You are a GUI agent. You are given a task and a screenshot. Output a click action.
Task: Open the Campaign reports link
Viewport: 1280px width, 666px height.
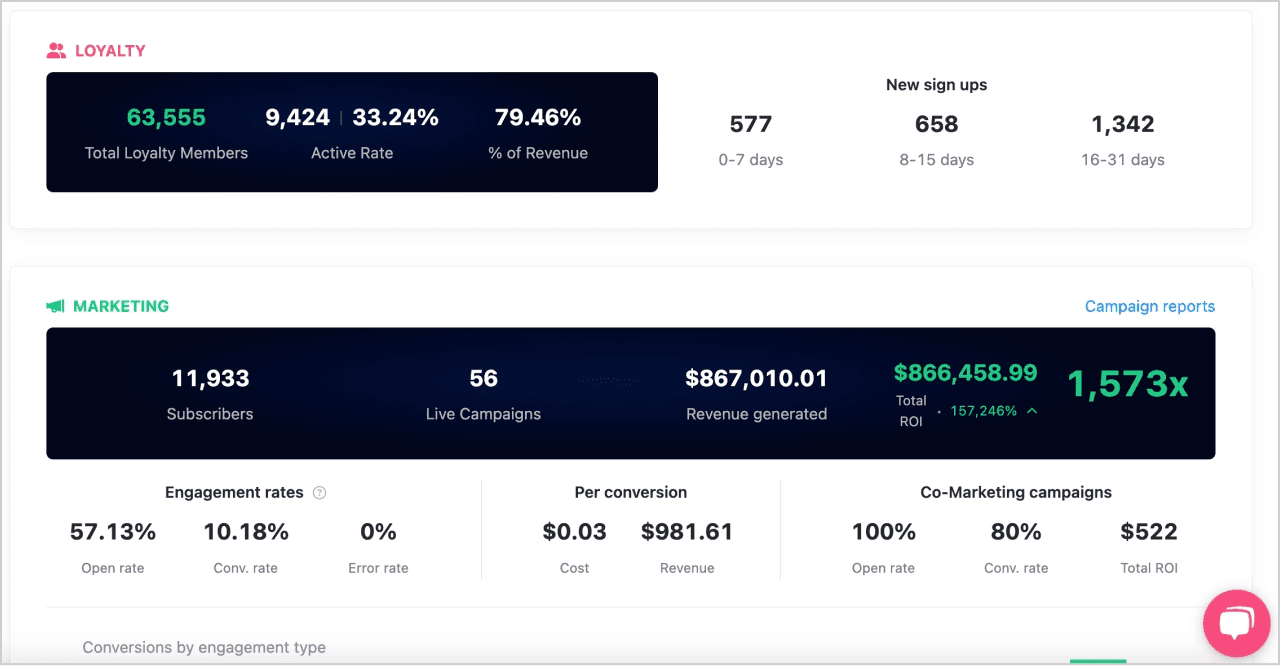1150,306
